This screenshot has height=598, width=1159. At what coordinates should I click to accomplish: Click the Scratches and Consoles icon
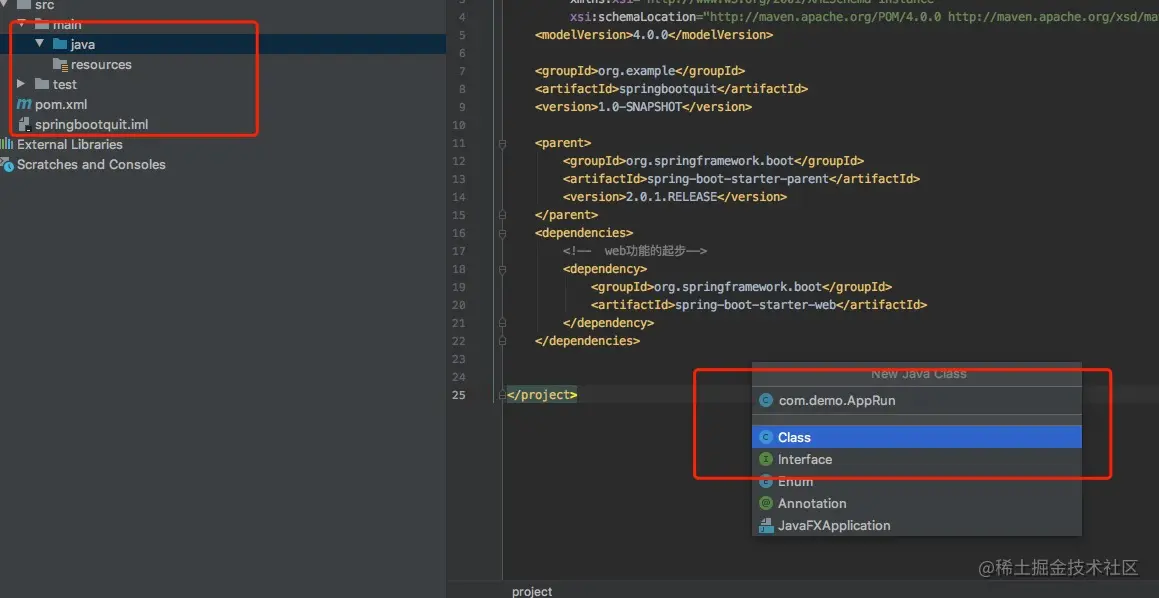(7, 164)
